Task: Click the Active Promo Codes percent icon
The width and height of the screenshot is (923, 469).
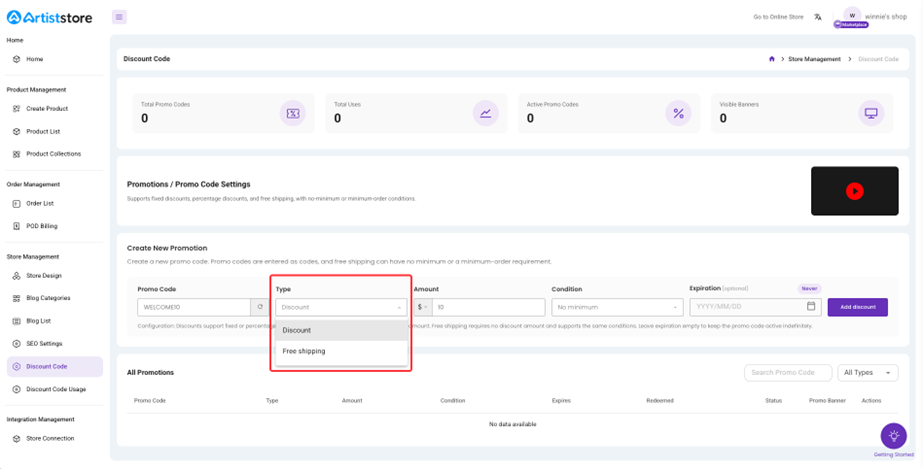Action: tap(678, 114)
